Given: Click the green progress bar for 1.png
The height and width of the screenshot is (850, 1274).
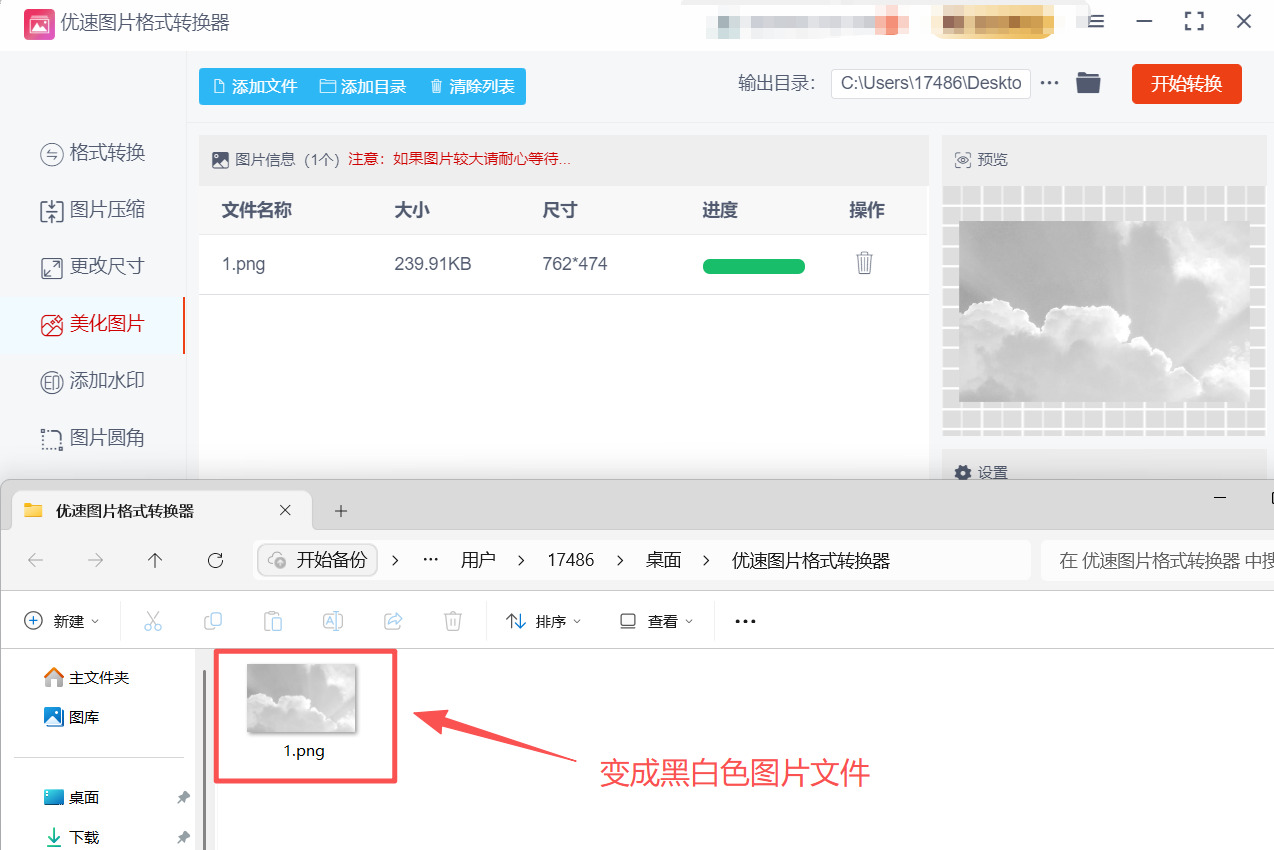Looking at the screenshot, I should point(753,265).
